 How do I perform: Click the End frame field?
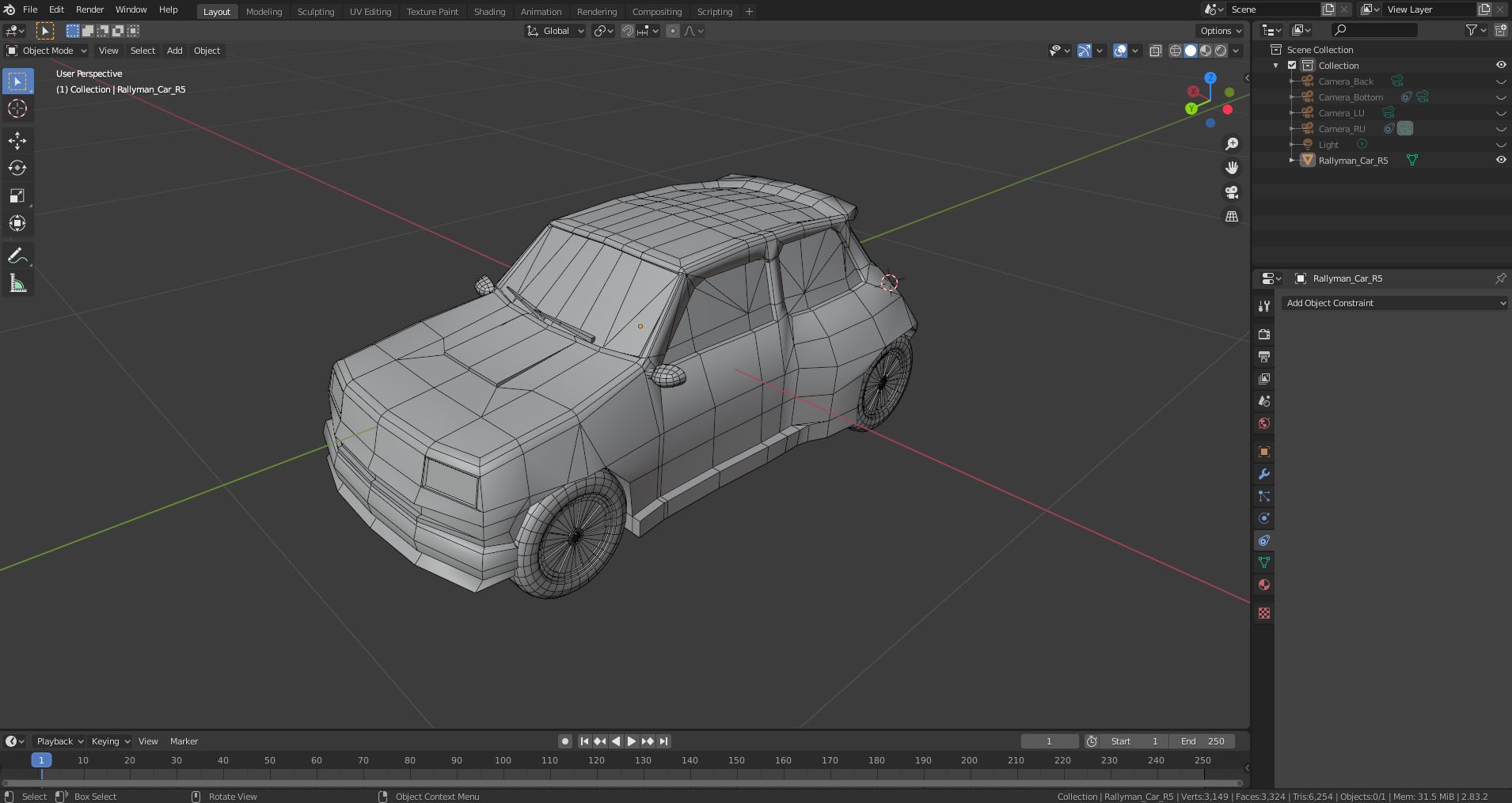[1202, 741]
